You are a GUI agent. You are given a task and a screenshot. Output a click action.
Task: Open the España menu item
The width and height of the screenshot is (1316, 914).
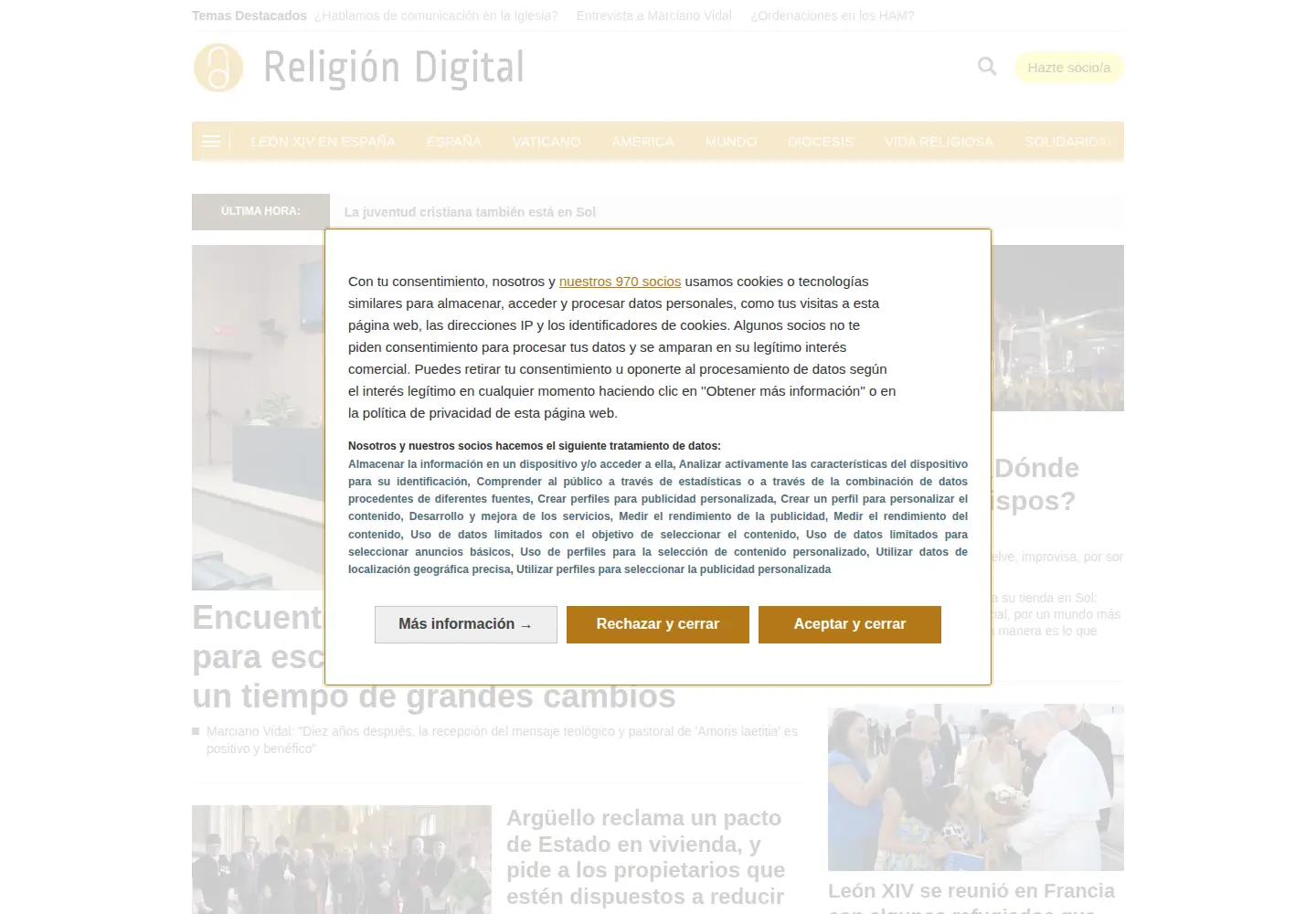(x=453, y=142)
